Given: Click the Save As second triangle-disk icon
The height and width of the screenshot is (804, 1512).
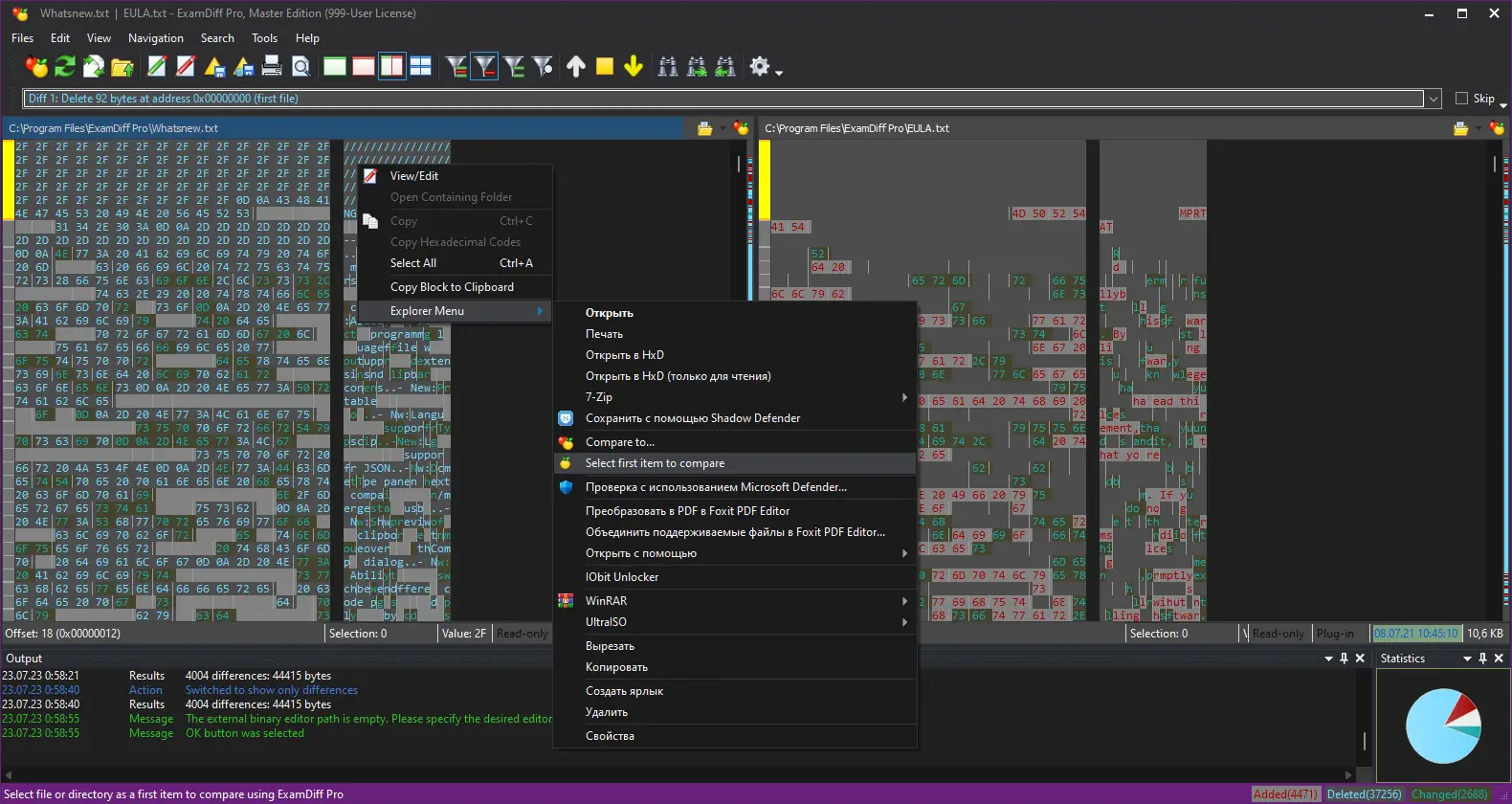Looking at the screenshot, I should tap(243, 66).
